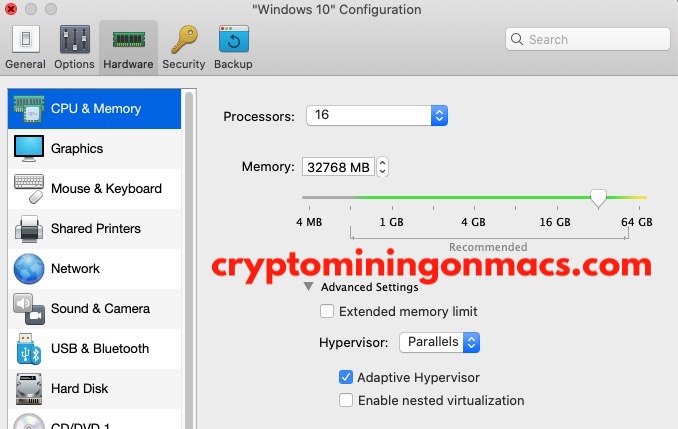The image size is (678, 429).
Task: Click the memory slider handle
Action: pyautogui.click(x=598, y=198)
